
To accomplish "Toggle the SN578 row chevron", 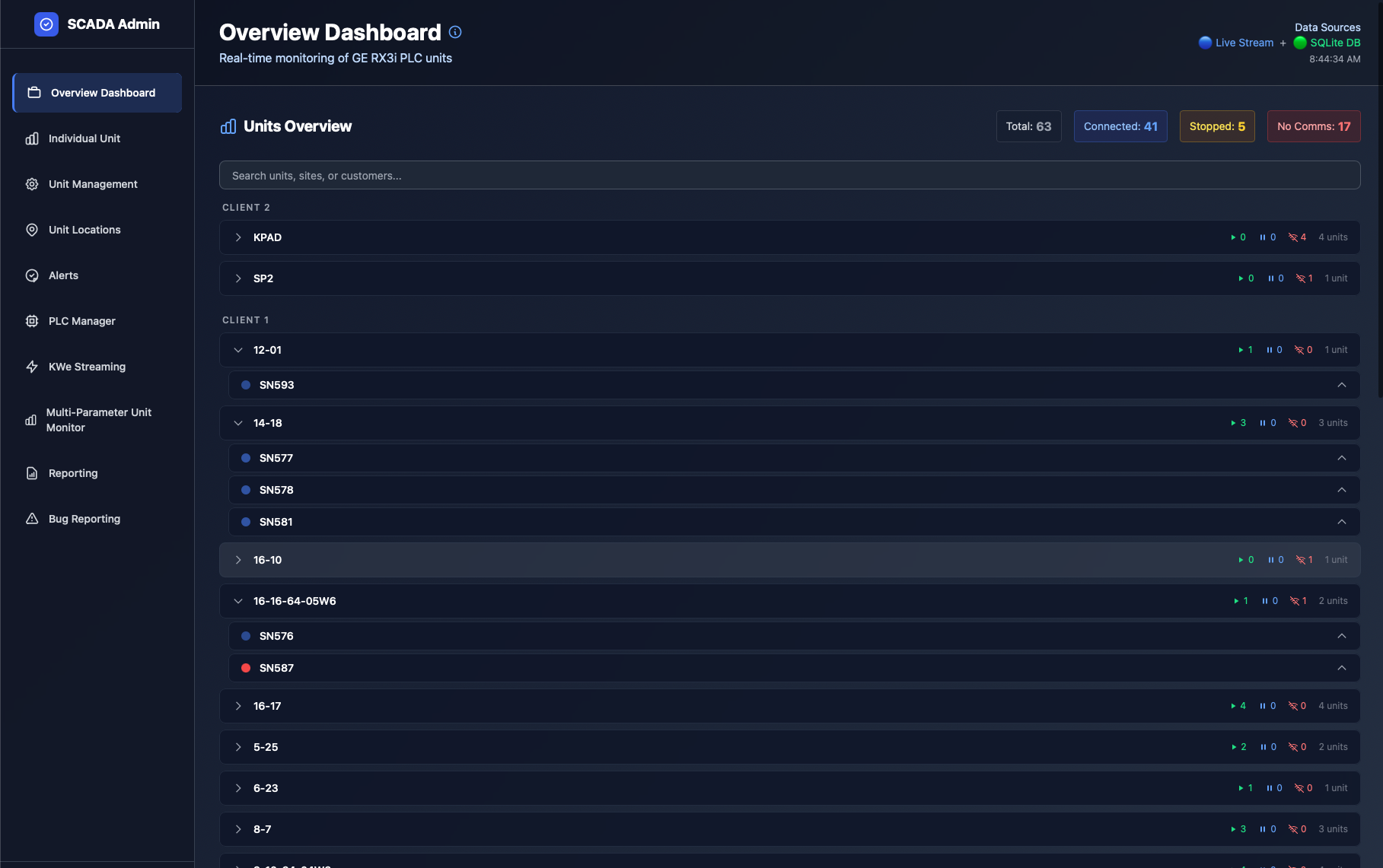I will click(1342, 490).
